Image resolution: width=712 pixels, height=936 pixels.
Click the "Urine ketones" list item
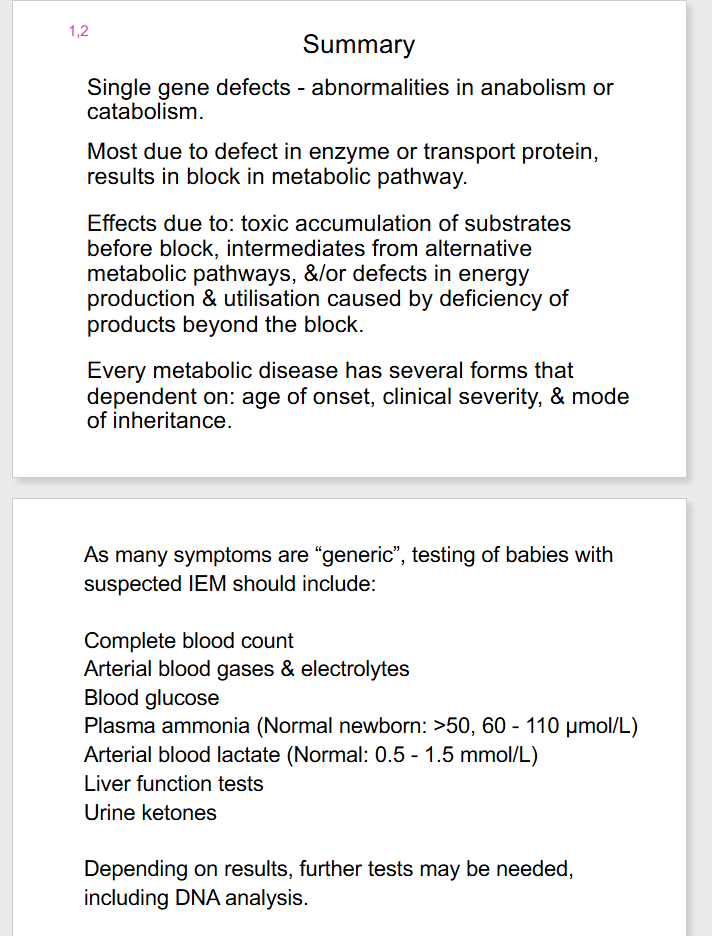click(150, 813)
